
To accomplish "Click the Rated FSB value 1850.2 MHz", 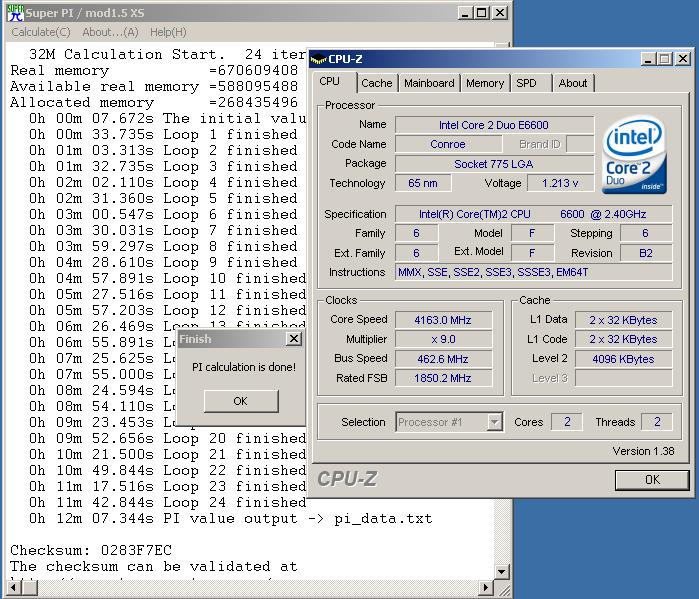I will coord(443,378).
